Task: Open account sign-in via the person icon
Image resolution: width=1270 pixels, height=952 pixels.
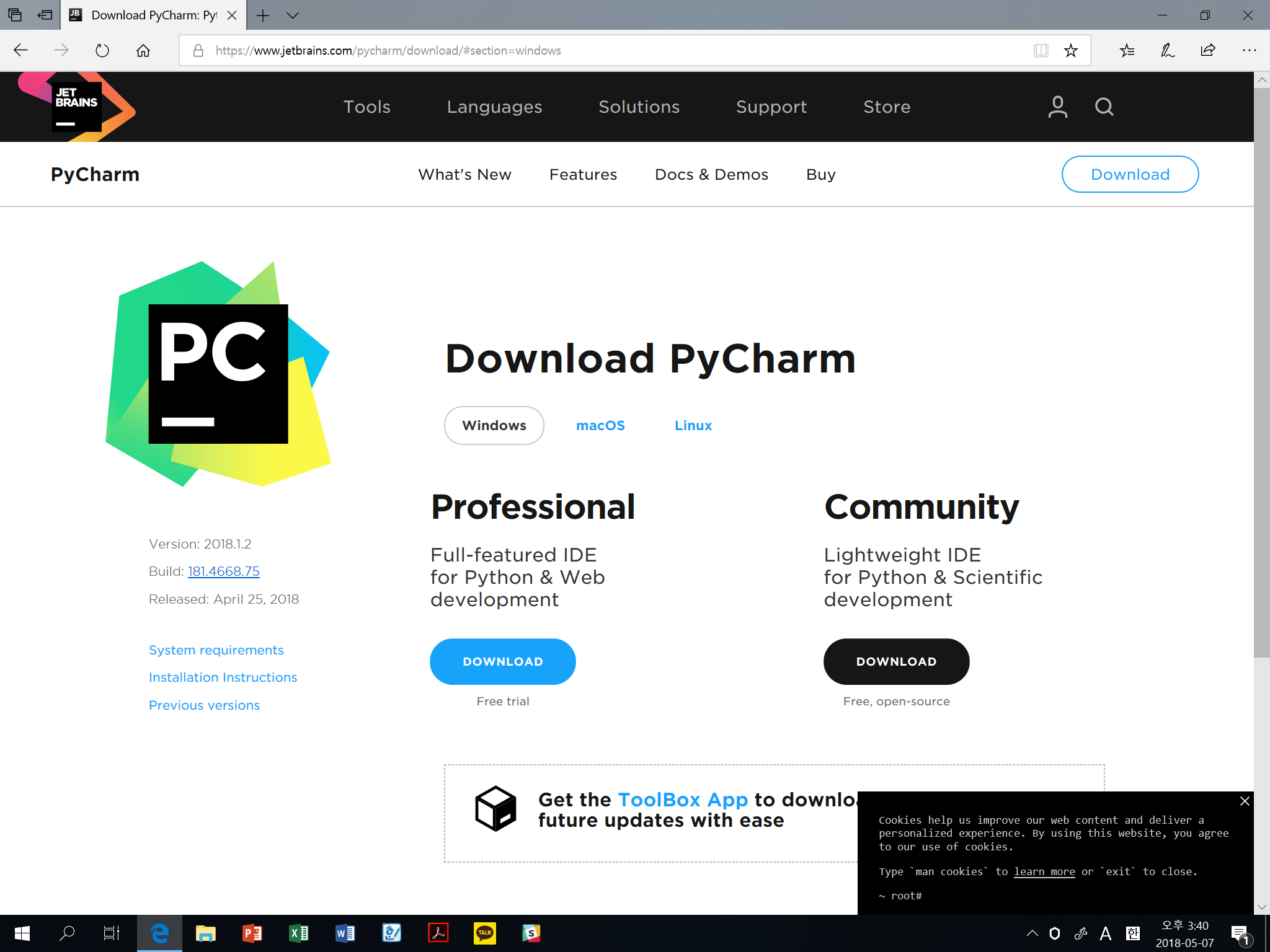Action: 1057,107
